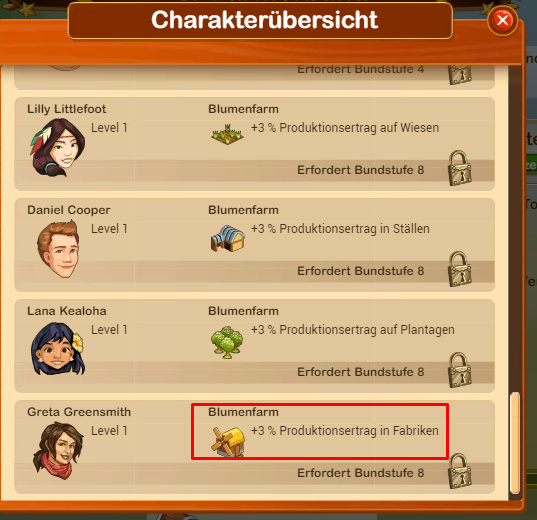
Task: Click the Erfordert Bundstufe 8 label for Lilly Littlefoot
Action: point(361,170)
